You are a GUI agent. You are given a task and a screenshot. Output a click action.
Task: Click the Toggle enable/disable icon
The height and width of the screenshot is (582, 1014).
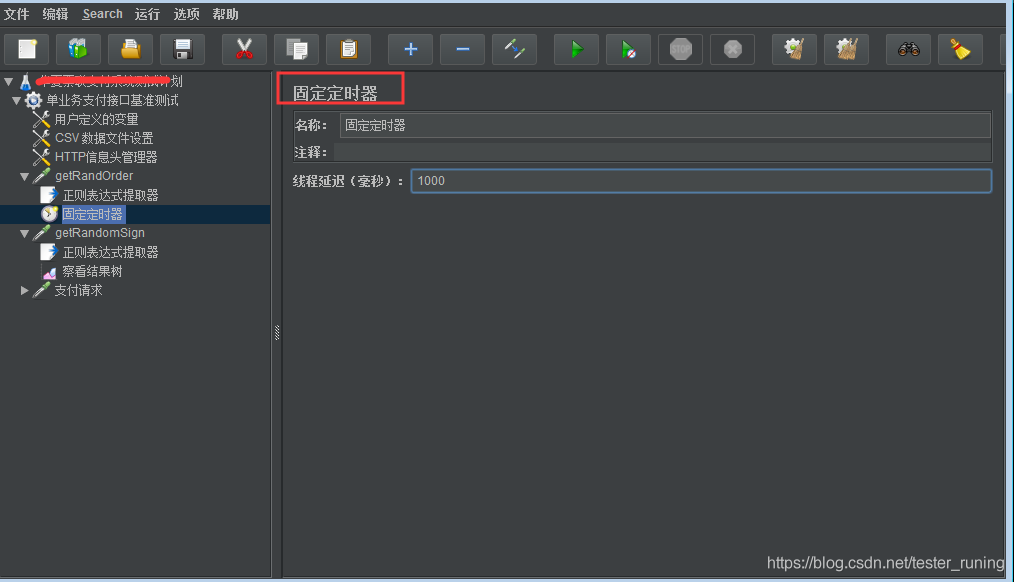[515, 49]
